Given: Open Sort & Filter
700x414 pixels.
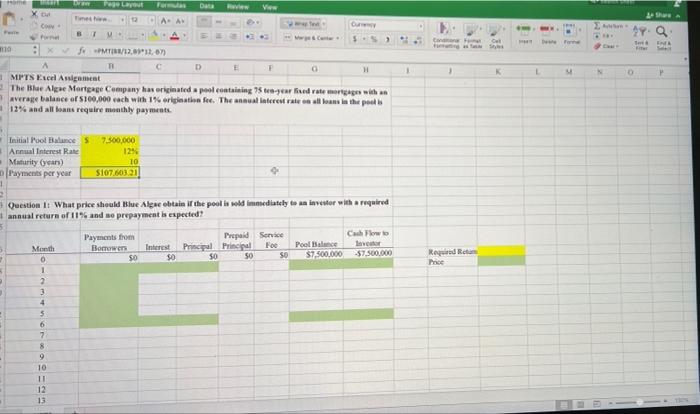Looking at the screenshot, I should click(642, 38).
